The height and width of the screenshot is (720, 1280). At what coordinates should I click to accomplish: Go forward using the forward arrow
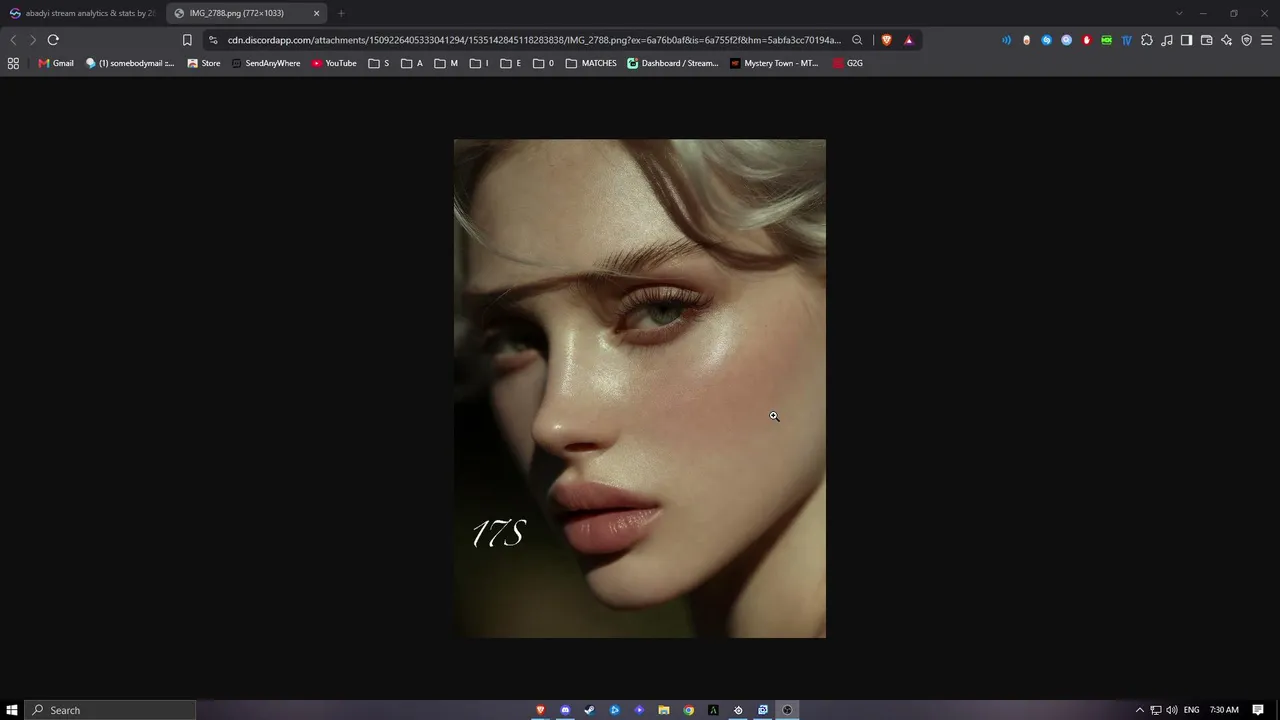[32, 40]
